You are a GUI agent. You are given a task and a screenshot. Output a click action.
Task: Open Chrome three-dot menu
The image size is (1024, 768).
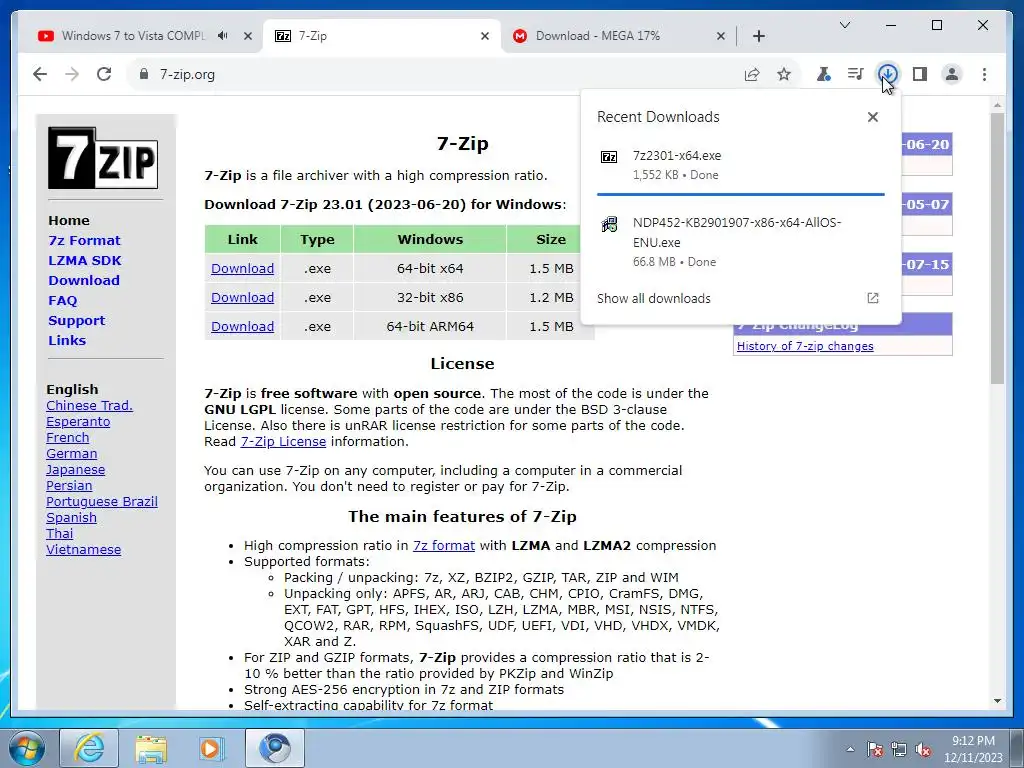(984, 74)
